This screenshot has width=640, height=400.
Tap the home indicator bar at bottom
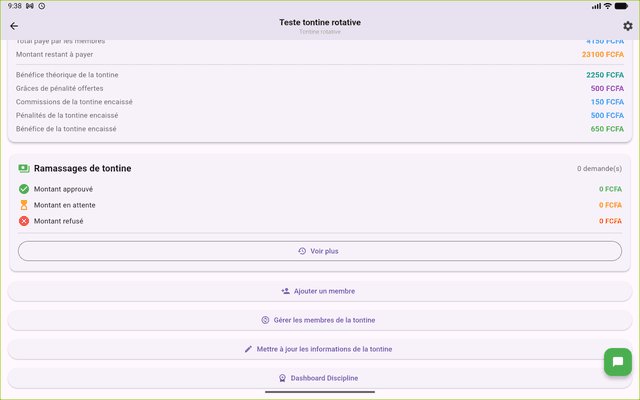320,392
